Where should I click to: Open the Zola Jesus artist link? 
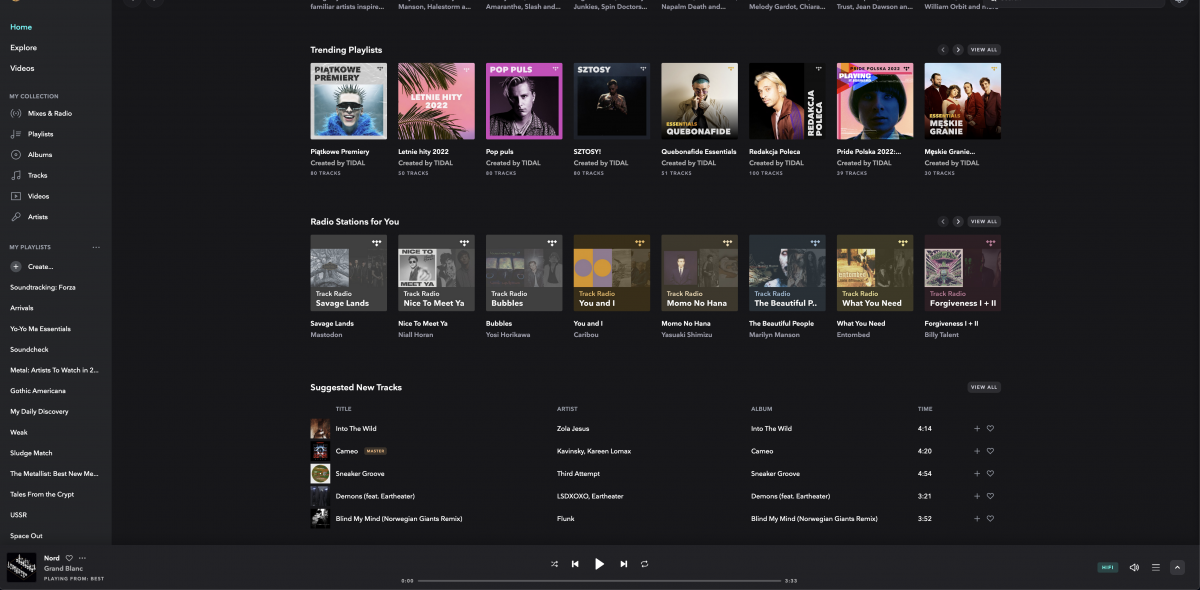(575, 428)
